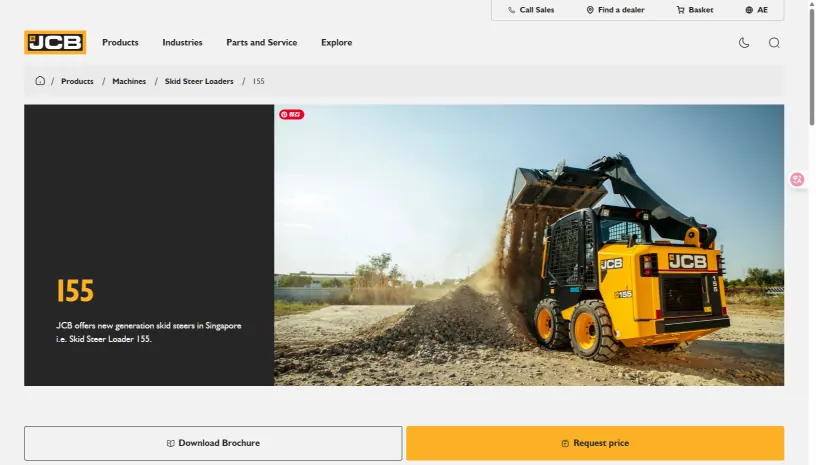The width and height of the screenshot is (816, 465).
Task: Open the Products menu
Action: [x=120, y=43]
